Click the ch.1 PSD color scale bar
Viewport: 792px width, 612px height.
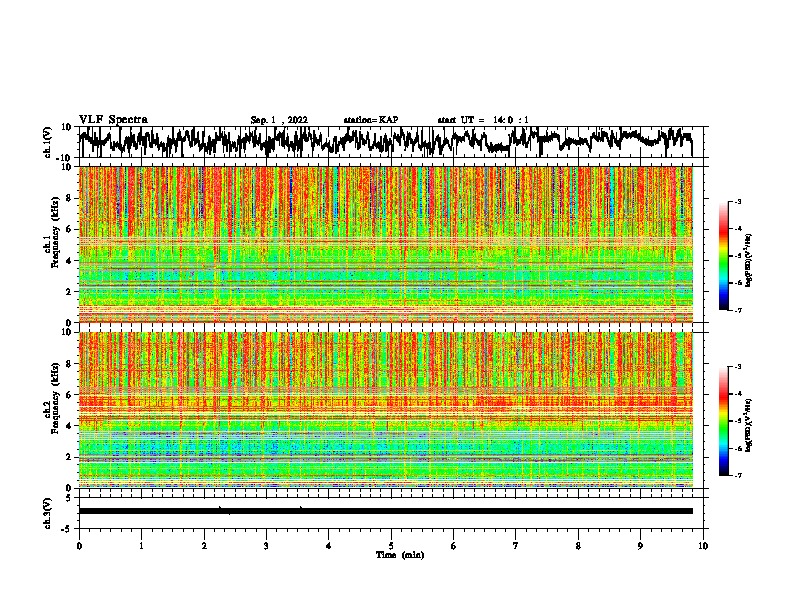coord(723,256)
